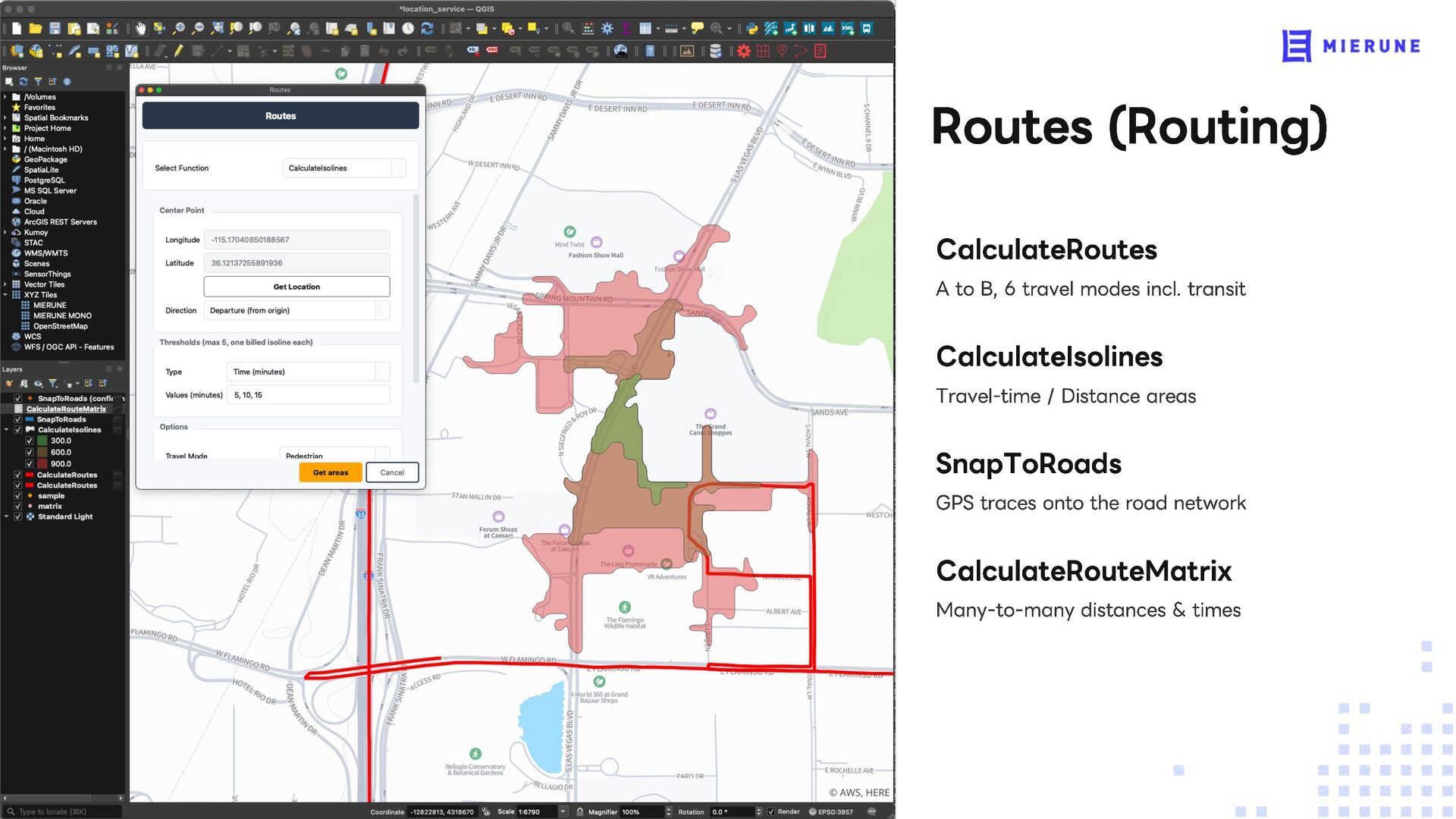This screenshot has height=819, width=1456.
Task: Open the Python console
Action: (752, 29)
